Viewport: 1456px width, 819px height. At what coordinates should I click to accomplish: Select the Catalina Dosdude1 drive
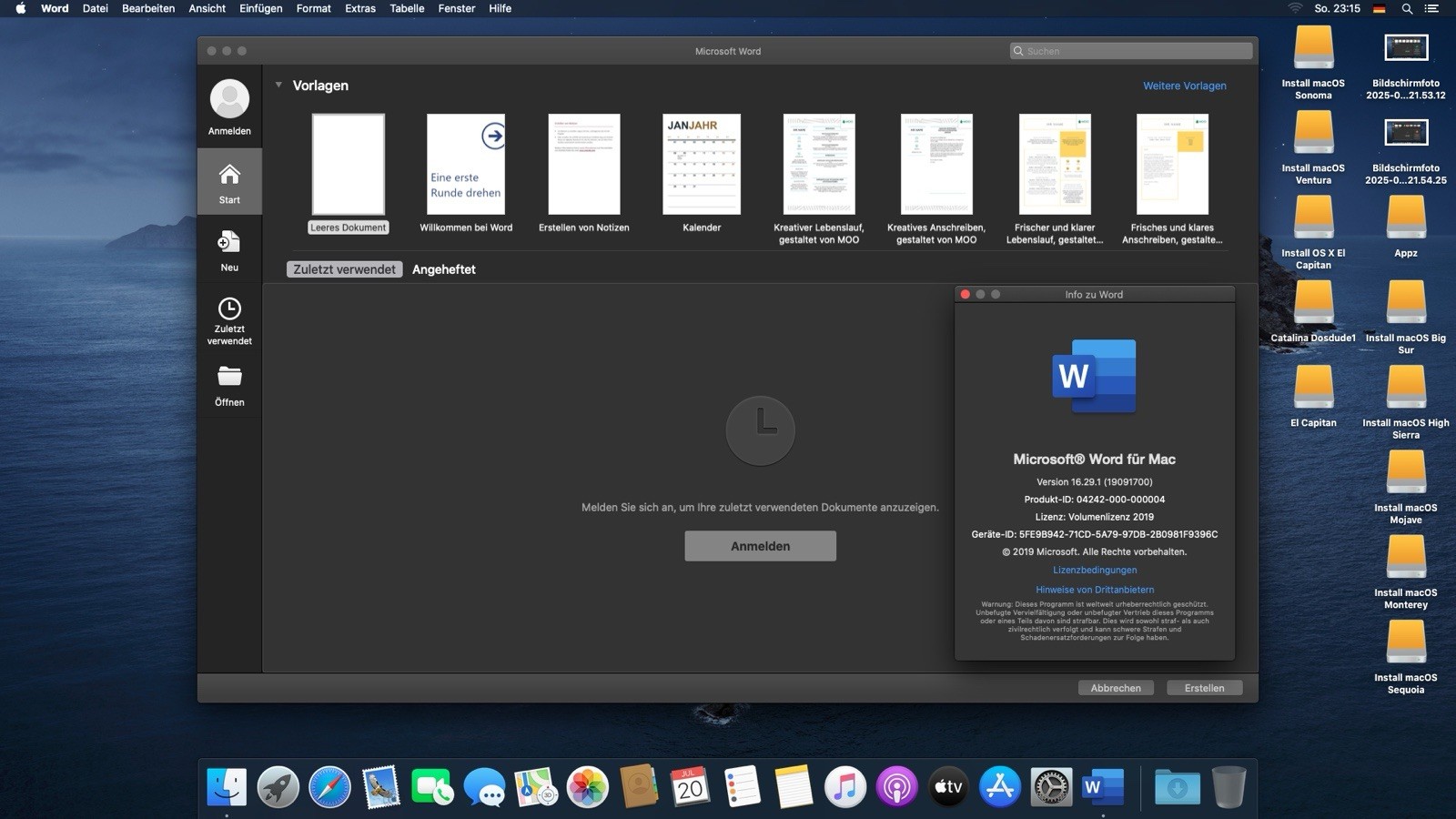point(1313,302)
